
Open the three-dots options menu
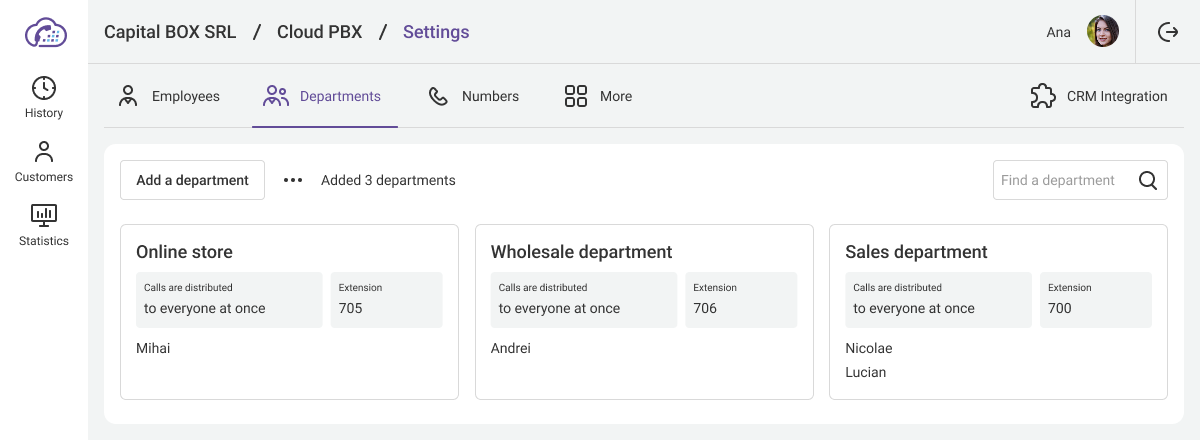click(x=292, y=180)
